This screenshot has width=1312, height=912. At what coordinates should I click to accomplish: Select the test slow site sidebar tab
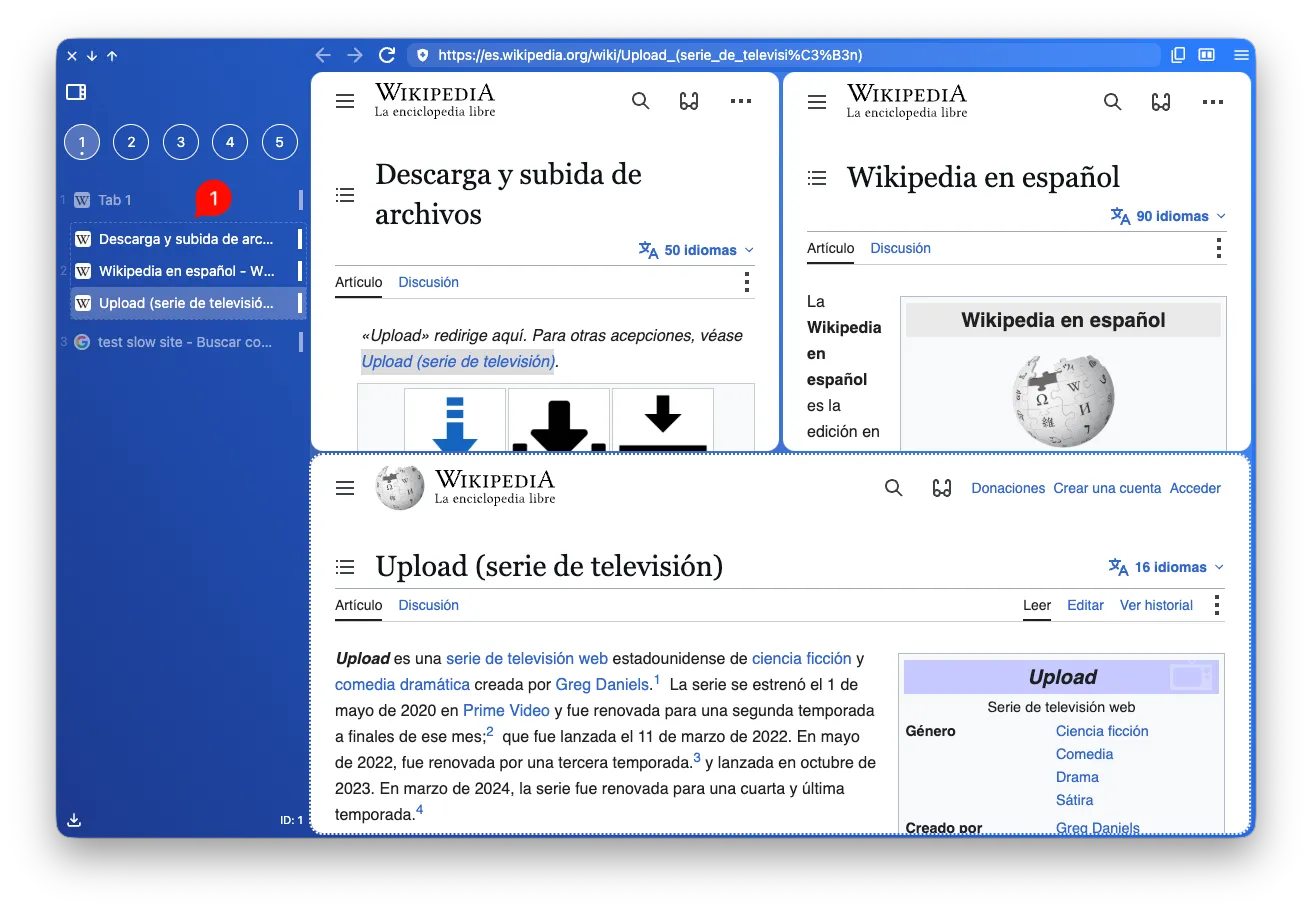(x=187, y=342)
